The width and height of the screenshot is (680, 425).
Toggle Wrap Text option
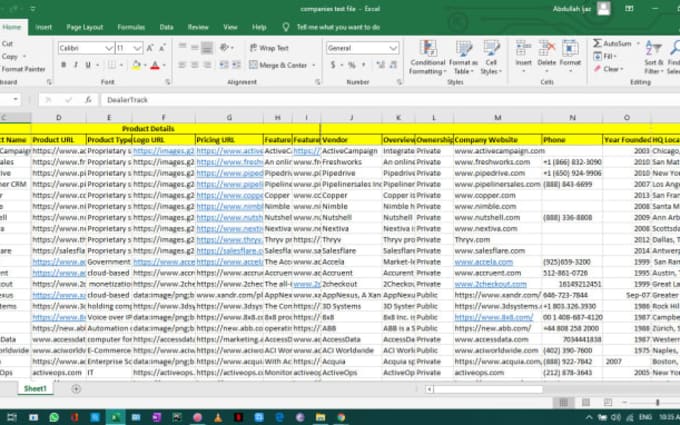pos(269,48)
